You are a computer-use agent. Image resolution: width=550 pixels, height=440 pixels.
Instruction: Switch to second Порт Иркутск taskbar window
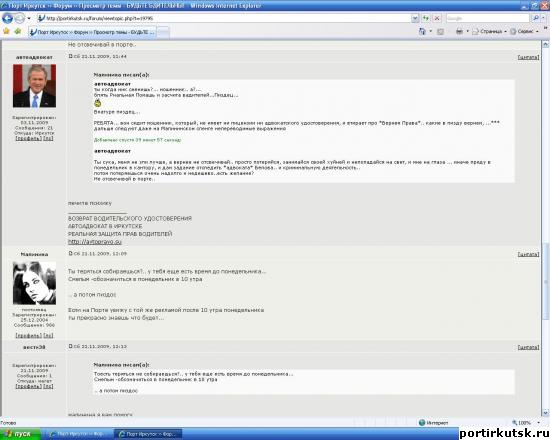click(148, 434)
